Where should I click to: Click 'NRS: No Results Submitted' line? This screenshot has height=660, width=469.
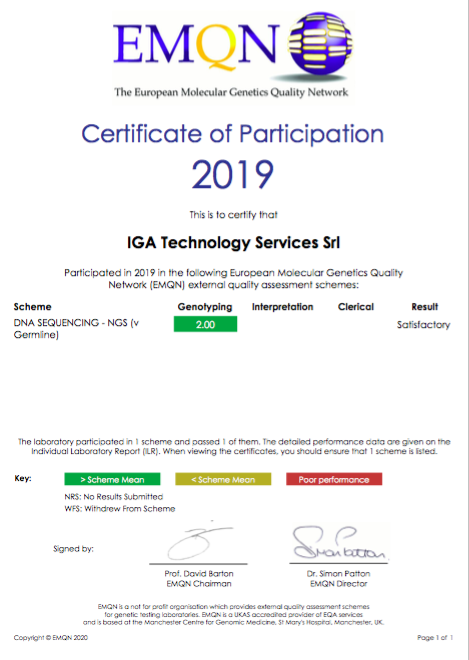(114, 497)
